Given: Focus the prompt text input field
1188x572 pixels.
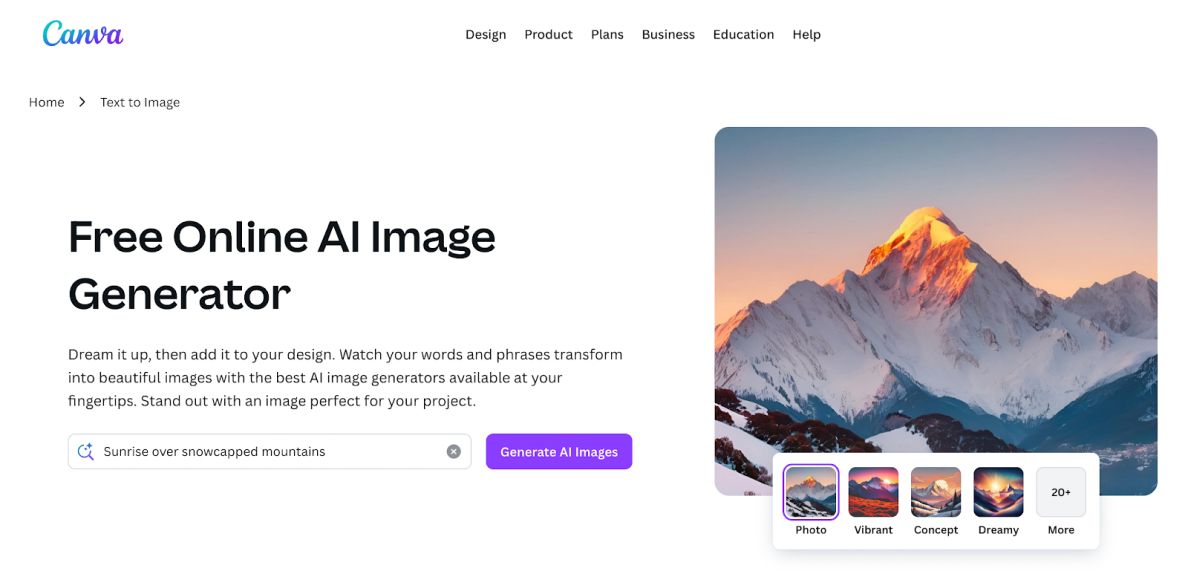Looking at the screenshot, I should tap(270, 452).
